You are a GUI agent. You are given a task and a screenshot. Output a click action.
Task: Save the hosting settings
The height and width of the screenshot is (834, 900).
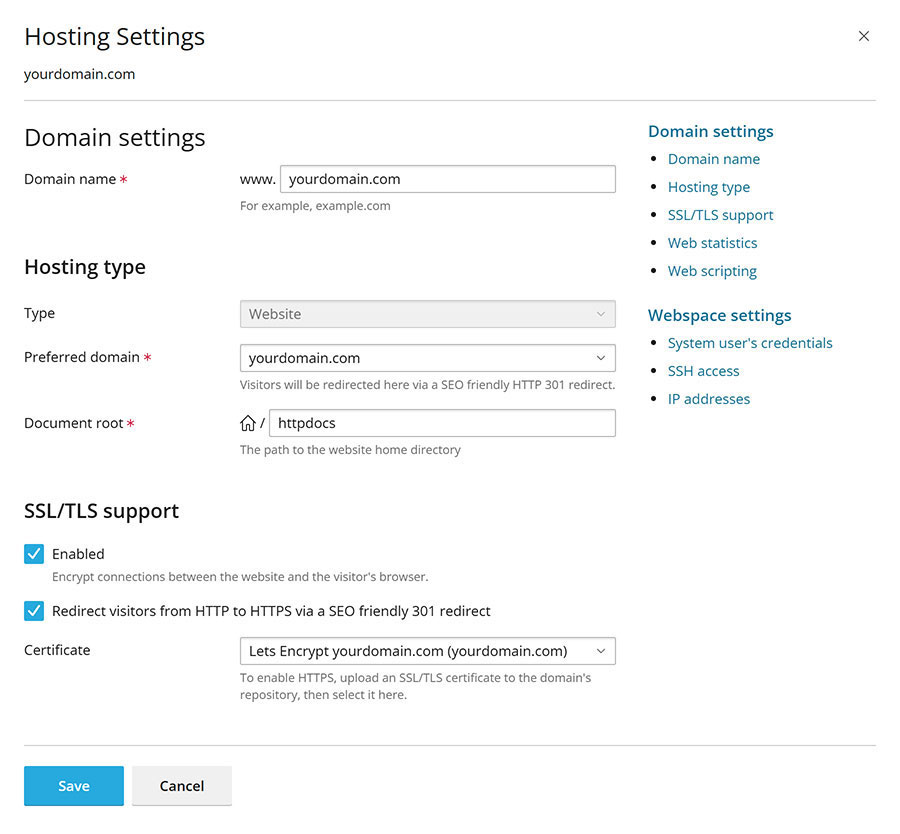coord(73,786)
